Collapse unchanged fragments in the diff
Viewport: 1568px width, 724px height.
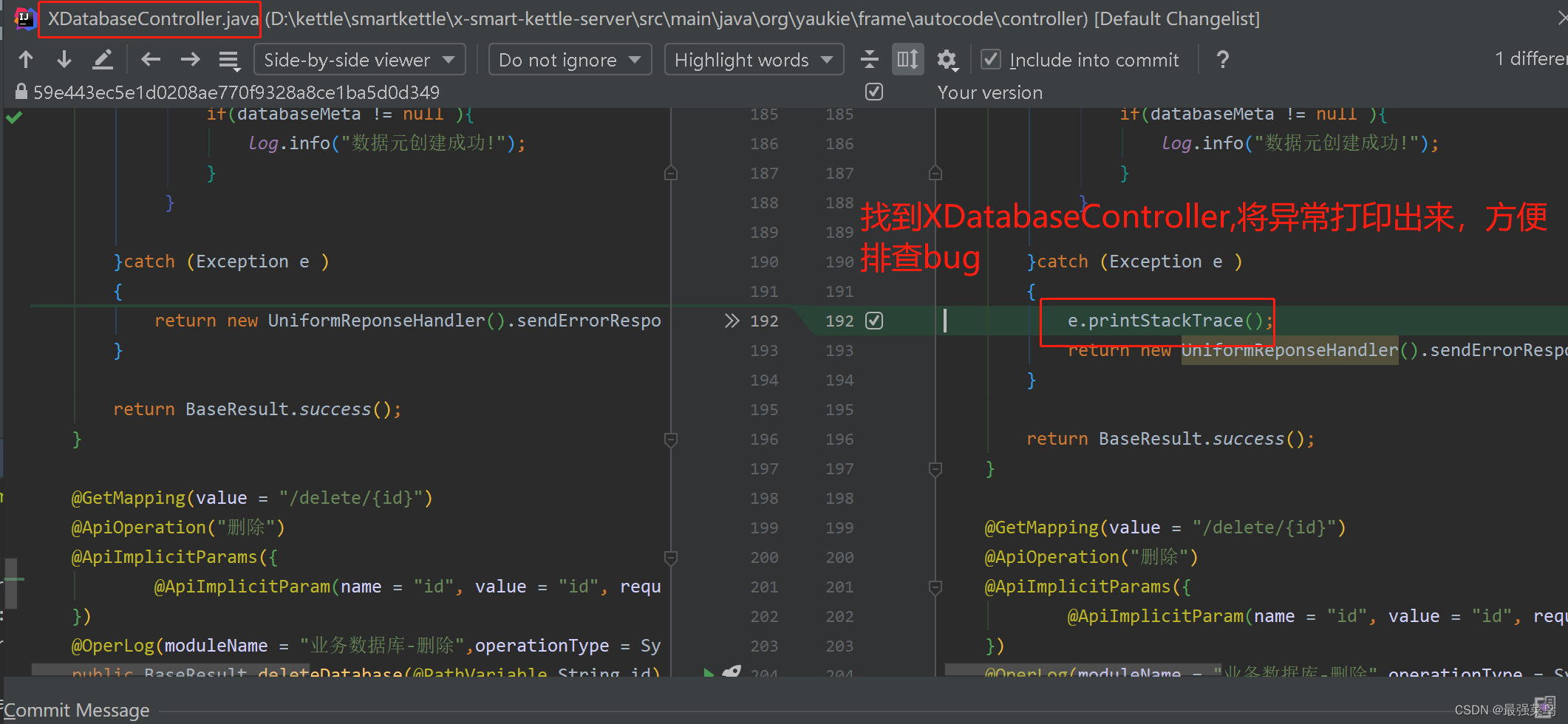click(x=870, y=59)
